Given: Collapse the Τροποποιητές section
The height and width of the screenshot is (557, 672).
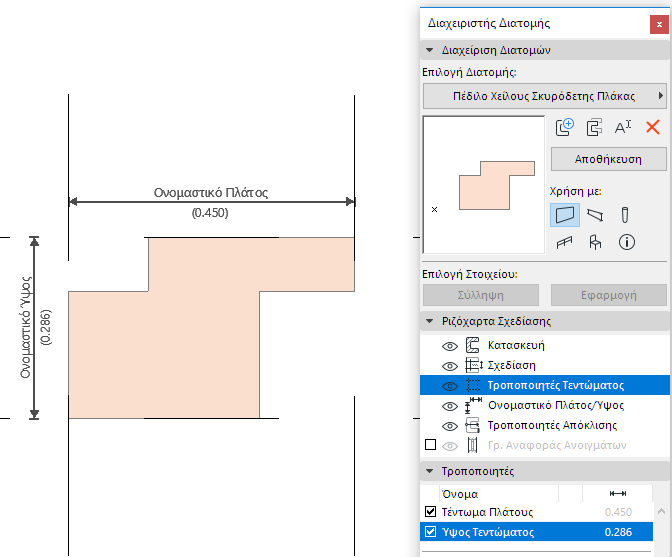Looking at the screenshot, I should pos(429,471).
